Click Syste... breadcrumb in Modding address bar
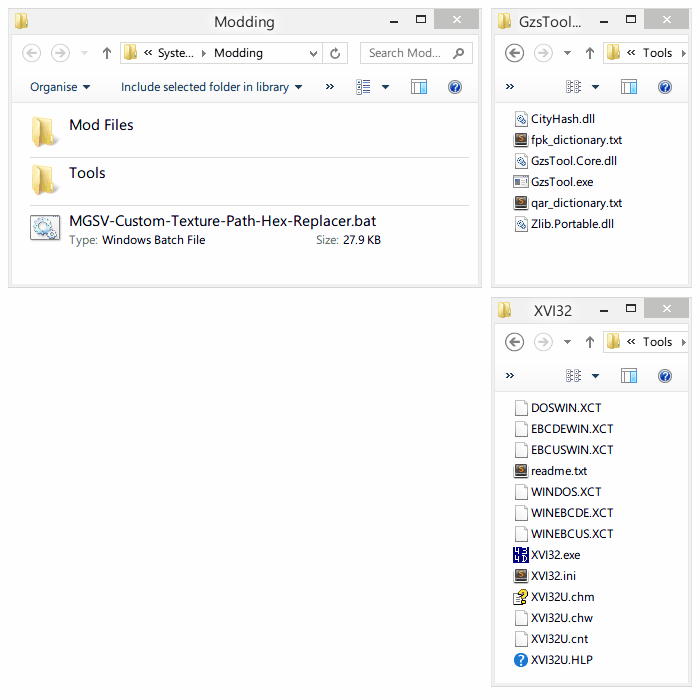Screen dimensions: 700x700 click(x=175, y=53)
